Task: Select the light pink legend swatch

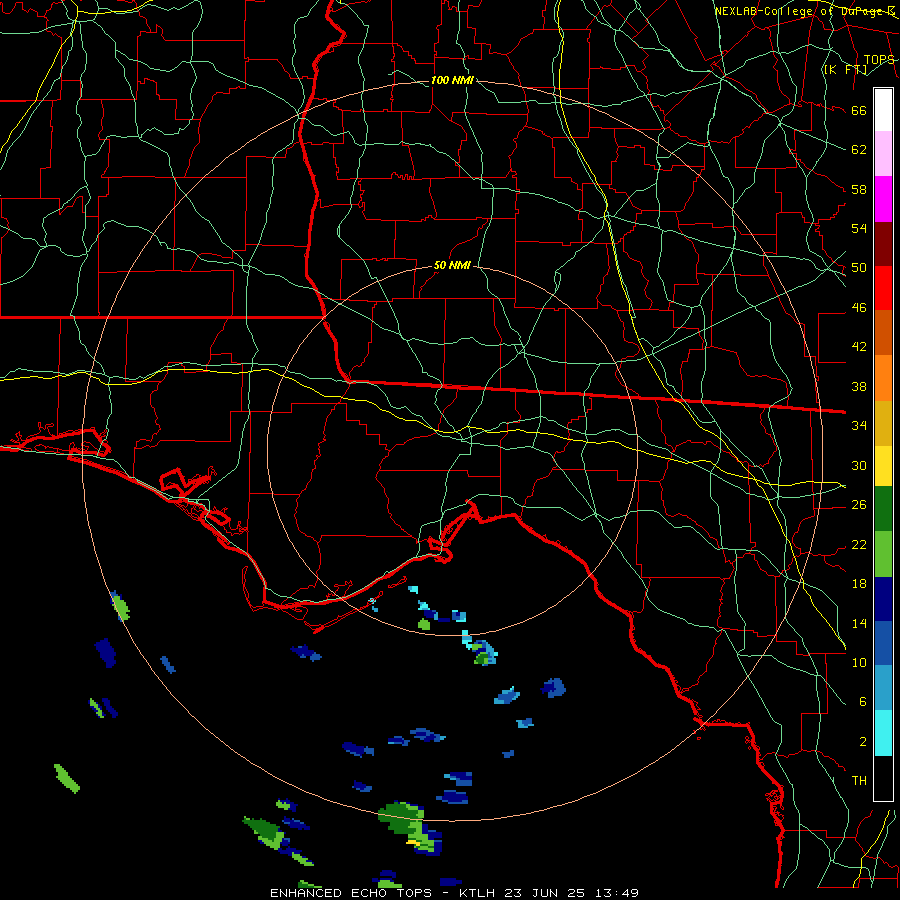Action: [x=883, y=154]
